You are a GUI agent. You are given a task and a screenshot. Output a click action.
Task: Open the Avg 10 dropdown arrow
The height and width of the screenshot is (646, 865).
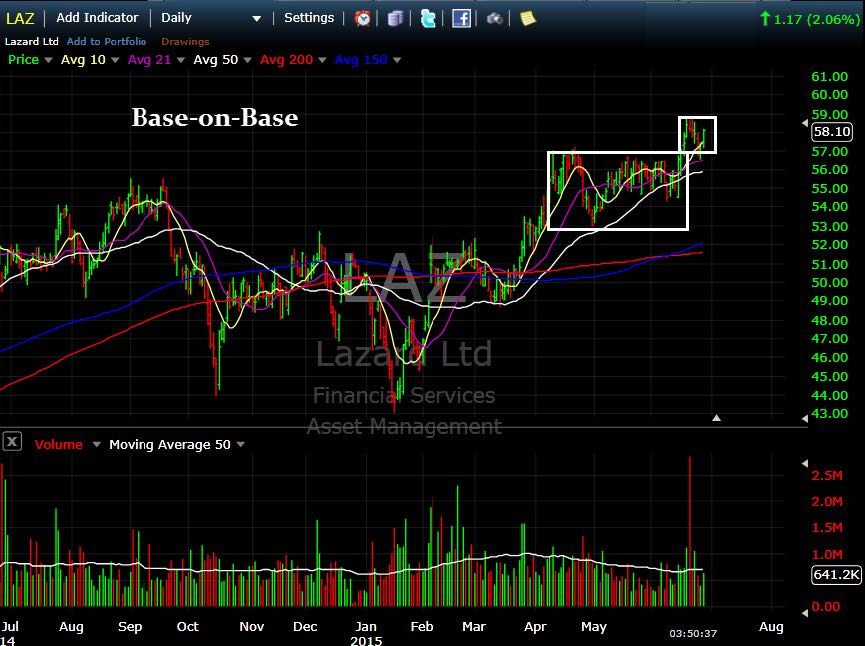[115, 60]
